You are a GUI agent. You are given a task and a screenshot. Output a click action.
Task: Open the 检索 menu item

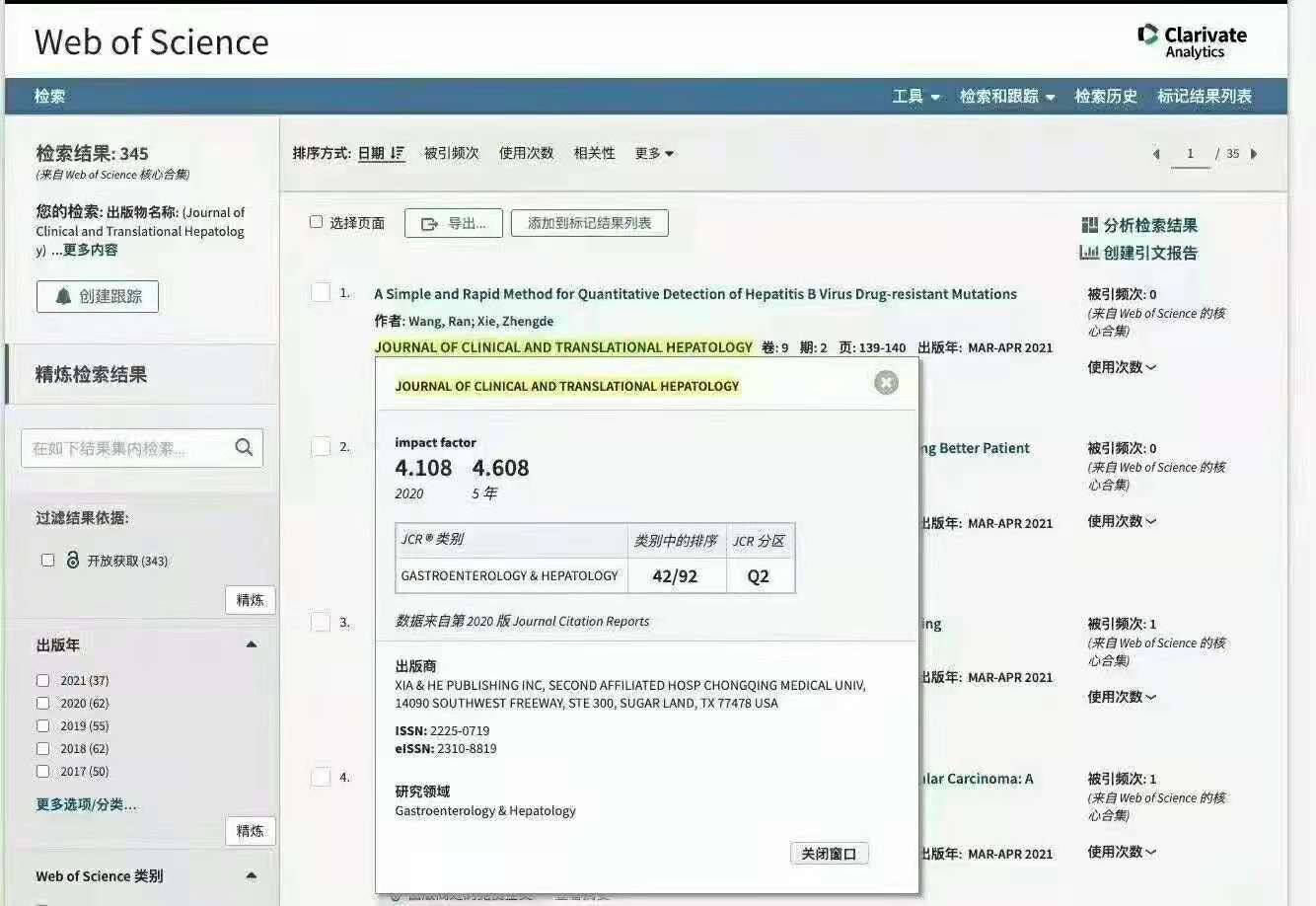[x=49, y=96]
